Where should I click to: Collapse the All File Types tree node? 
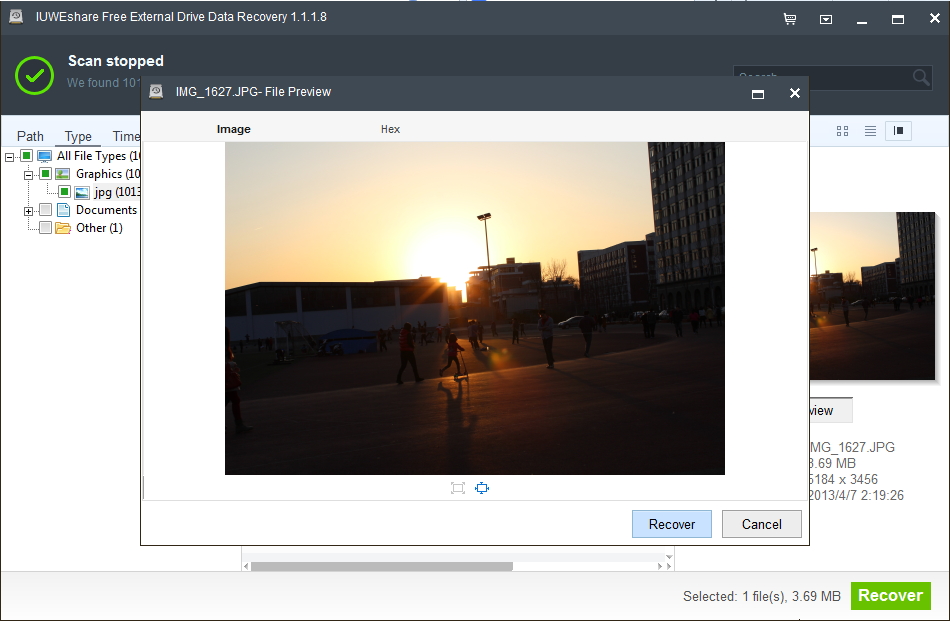point(9,158)
